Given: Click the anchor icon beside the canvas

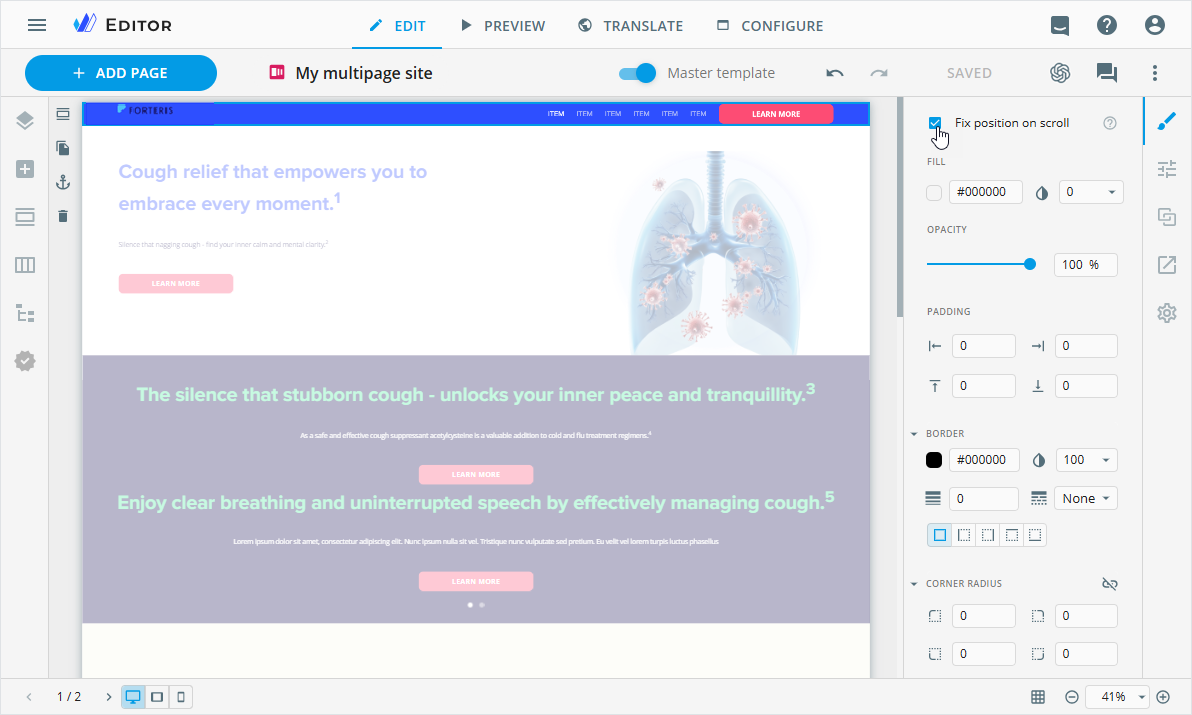Looking at the screenshot, I should tap(63, 182).
